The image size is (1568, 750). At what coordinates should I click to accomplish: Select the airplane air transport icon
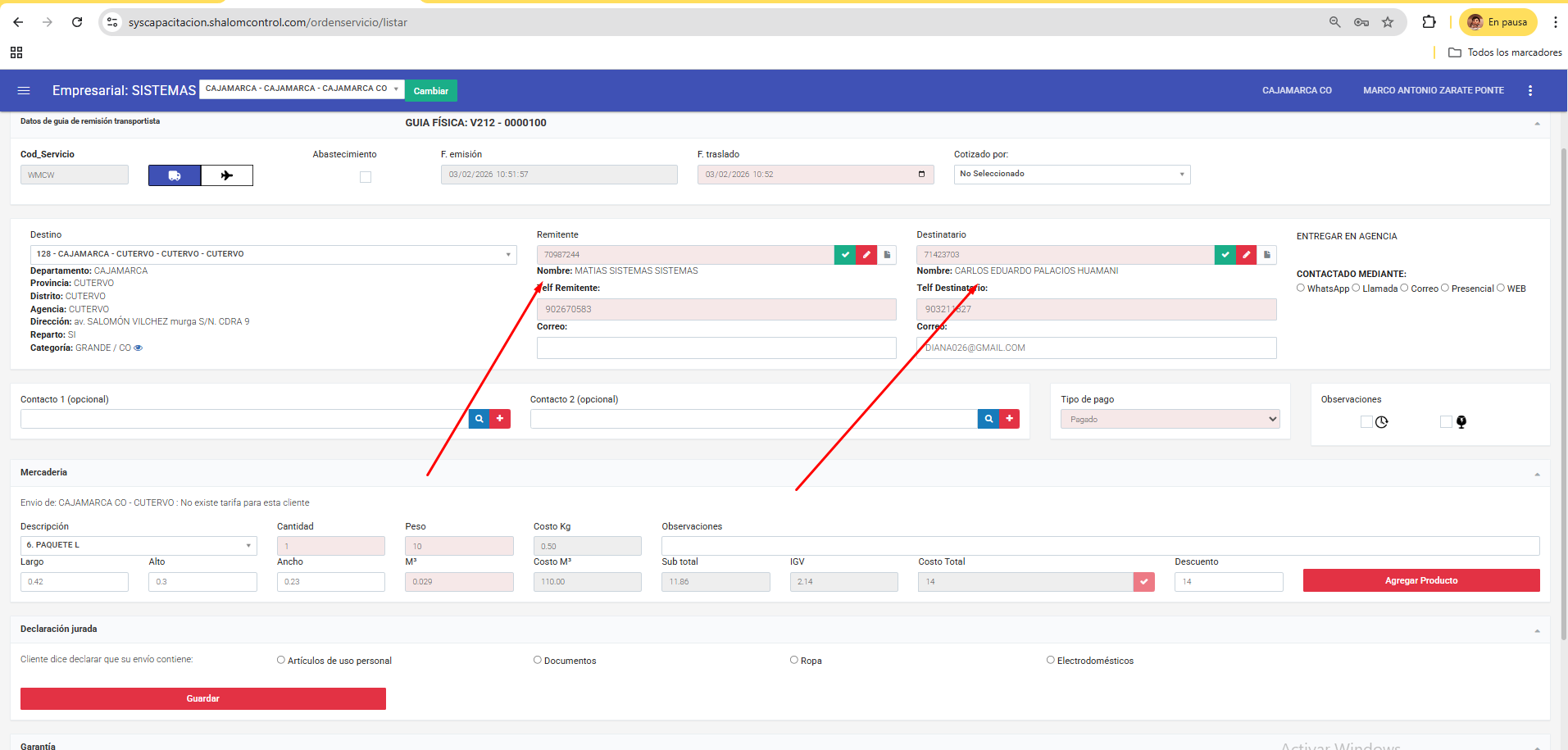tap(227, 175)
